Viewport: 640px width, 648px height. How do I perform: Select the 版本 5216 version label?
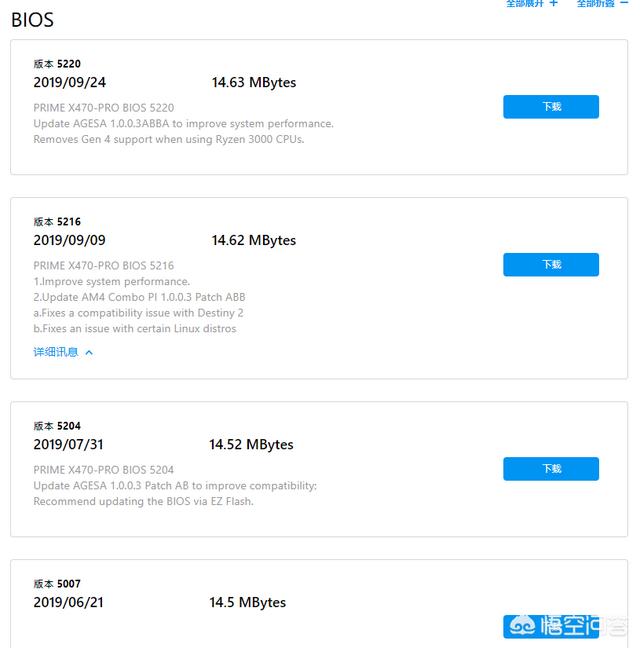tap(57, 222)
